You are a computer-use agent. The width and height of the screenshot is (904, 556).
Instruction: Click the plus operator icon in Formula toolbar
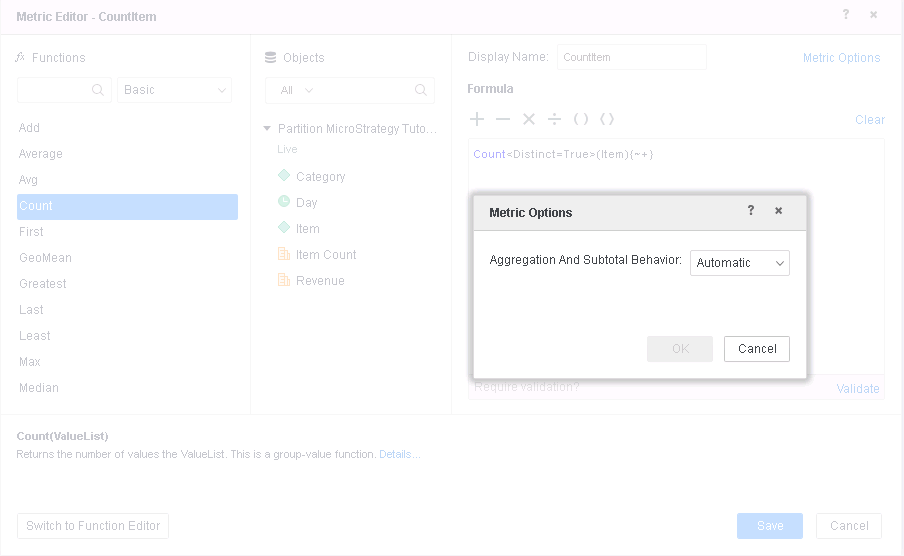(477, 119)
